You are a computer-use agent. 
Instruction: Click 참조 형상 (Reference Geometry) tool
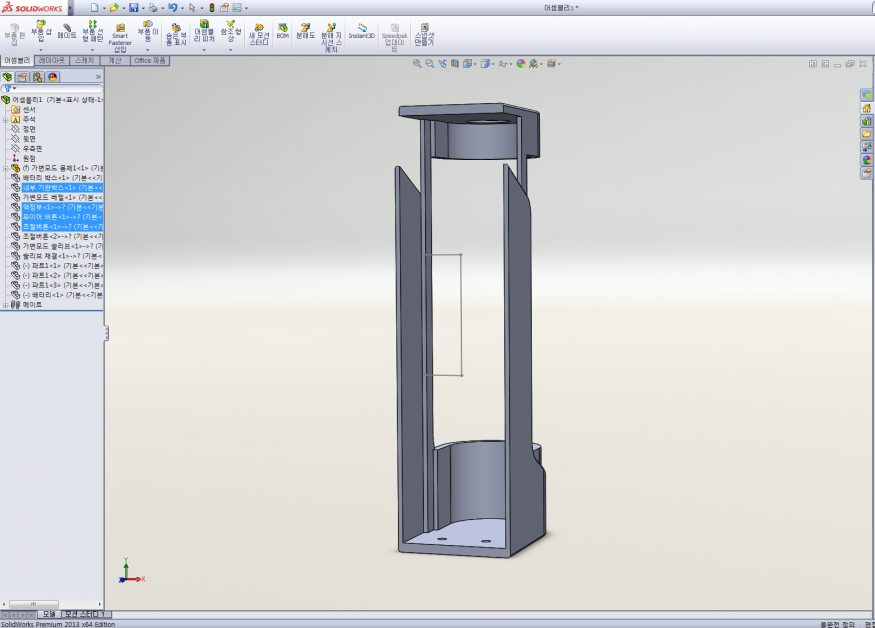[x=230, y=32]
